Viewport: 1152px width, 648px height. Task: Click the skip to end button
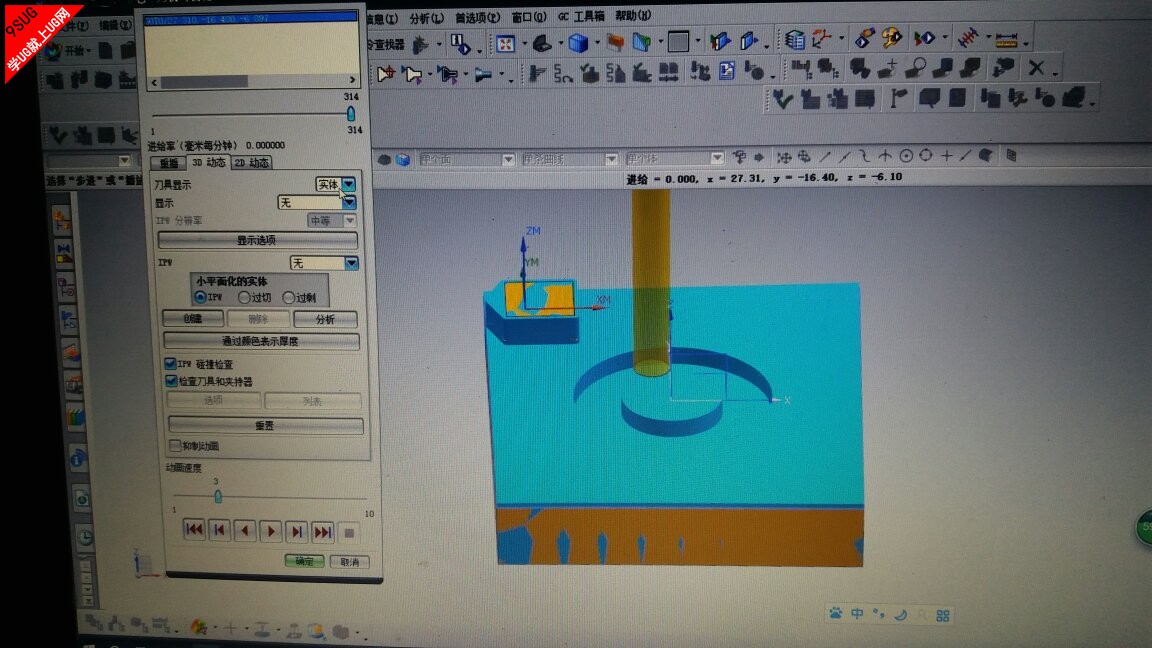pos(323,531)
